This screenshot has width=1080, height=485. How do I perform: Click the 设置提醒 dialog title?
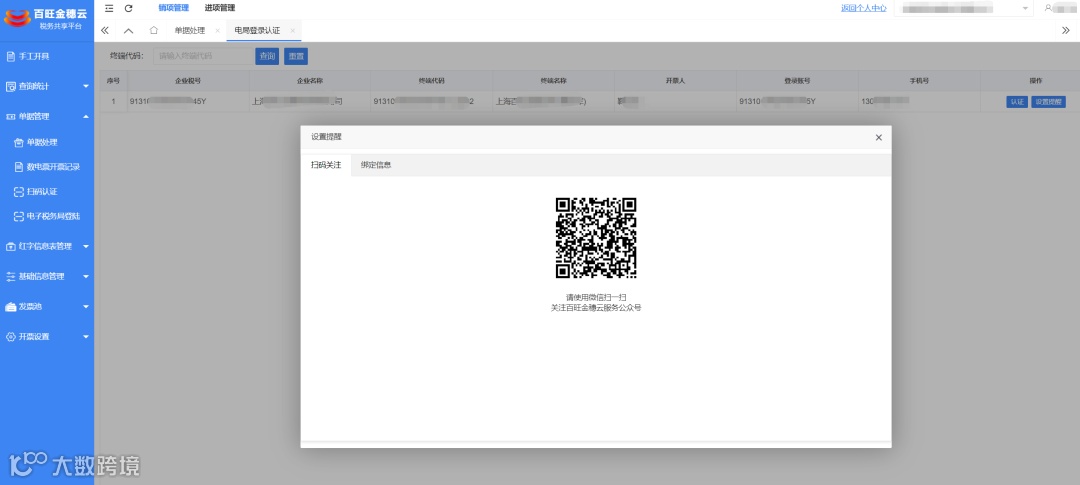point(326,137)
